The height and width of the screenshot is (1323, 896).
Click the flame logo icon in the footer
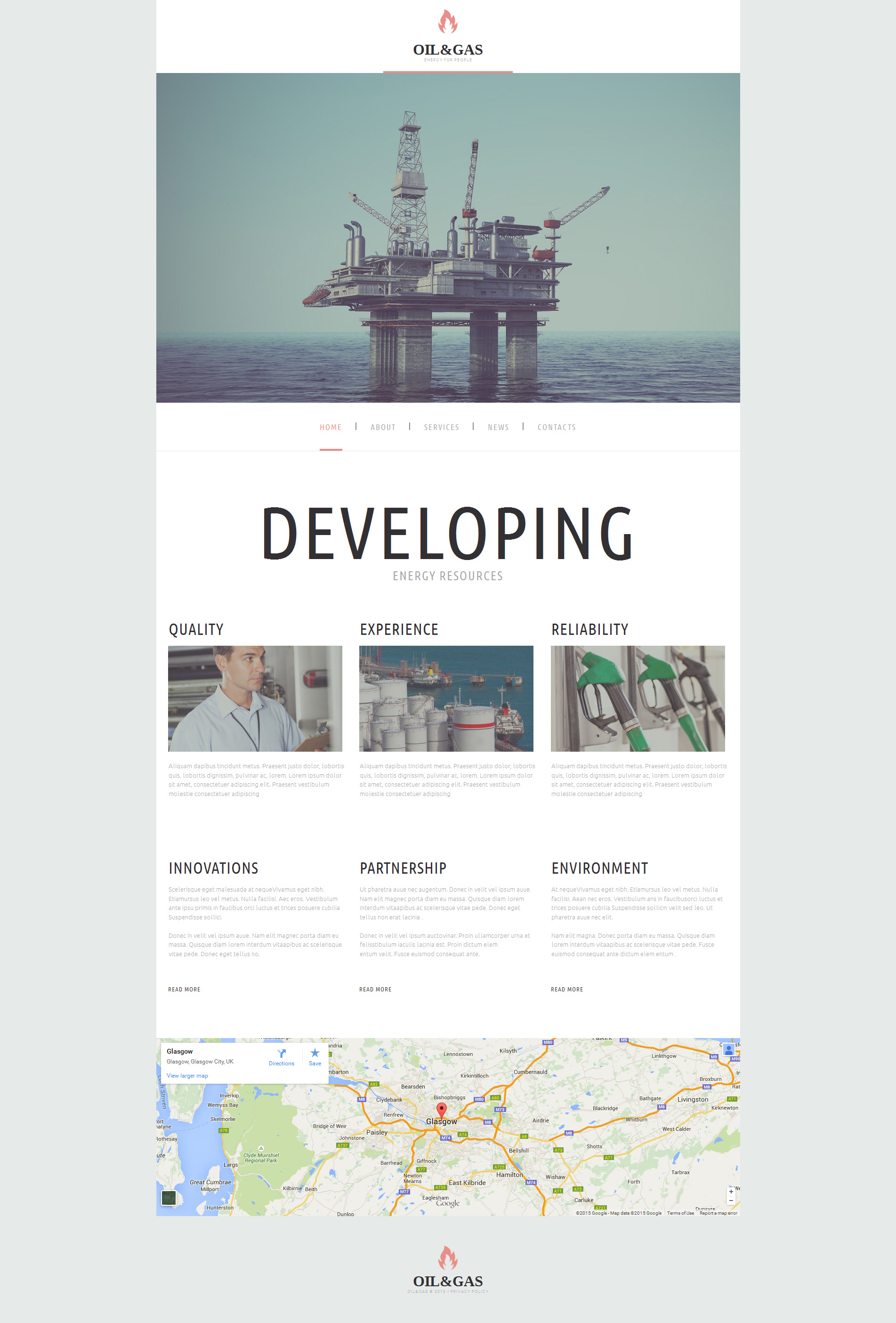(448, 1258)
